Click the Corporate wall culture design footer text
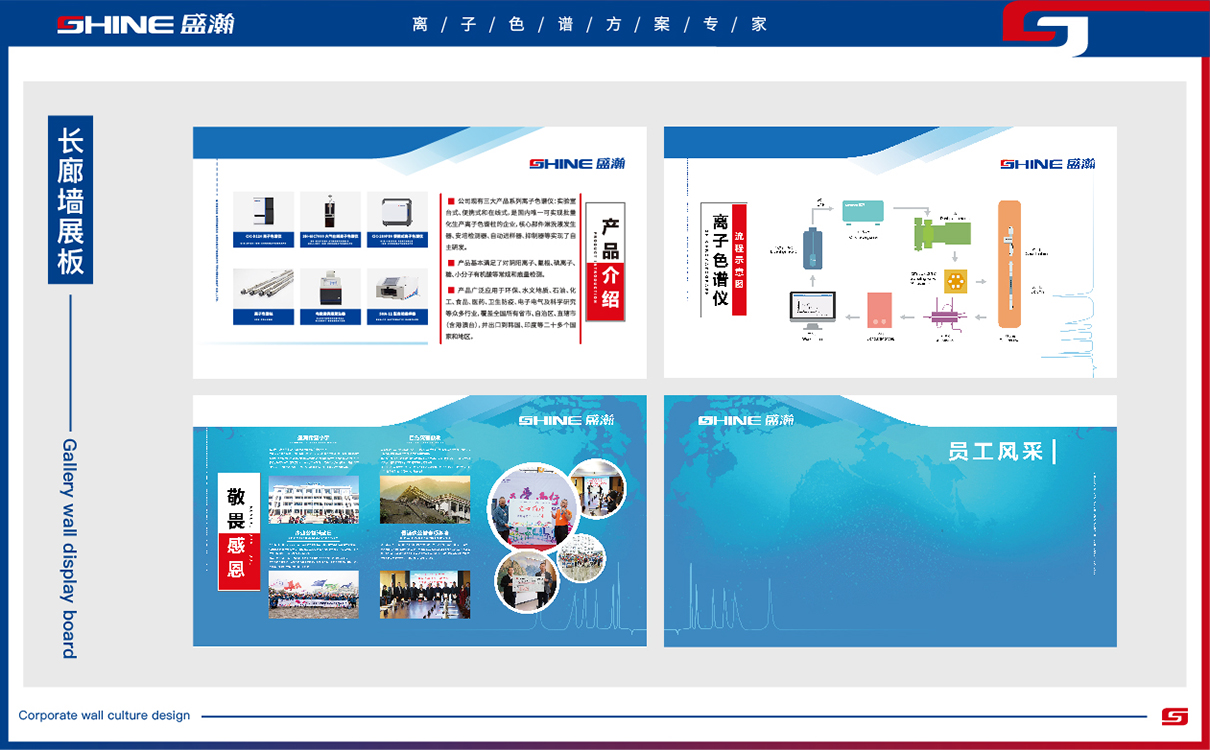The height and width of the screenshot is (750, 1210). coord(104,716)
